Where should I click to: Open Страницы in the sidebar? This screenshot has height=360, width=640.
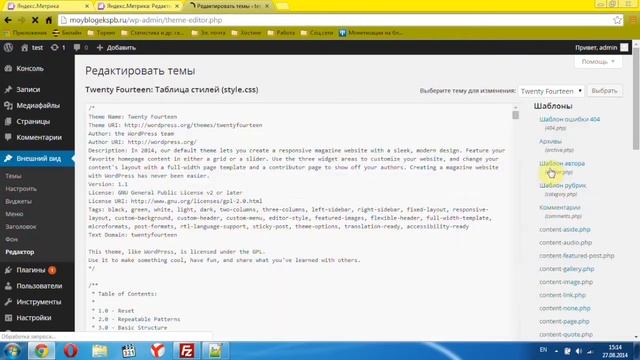(33, 121)
